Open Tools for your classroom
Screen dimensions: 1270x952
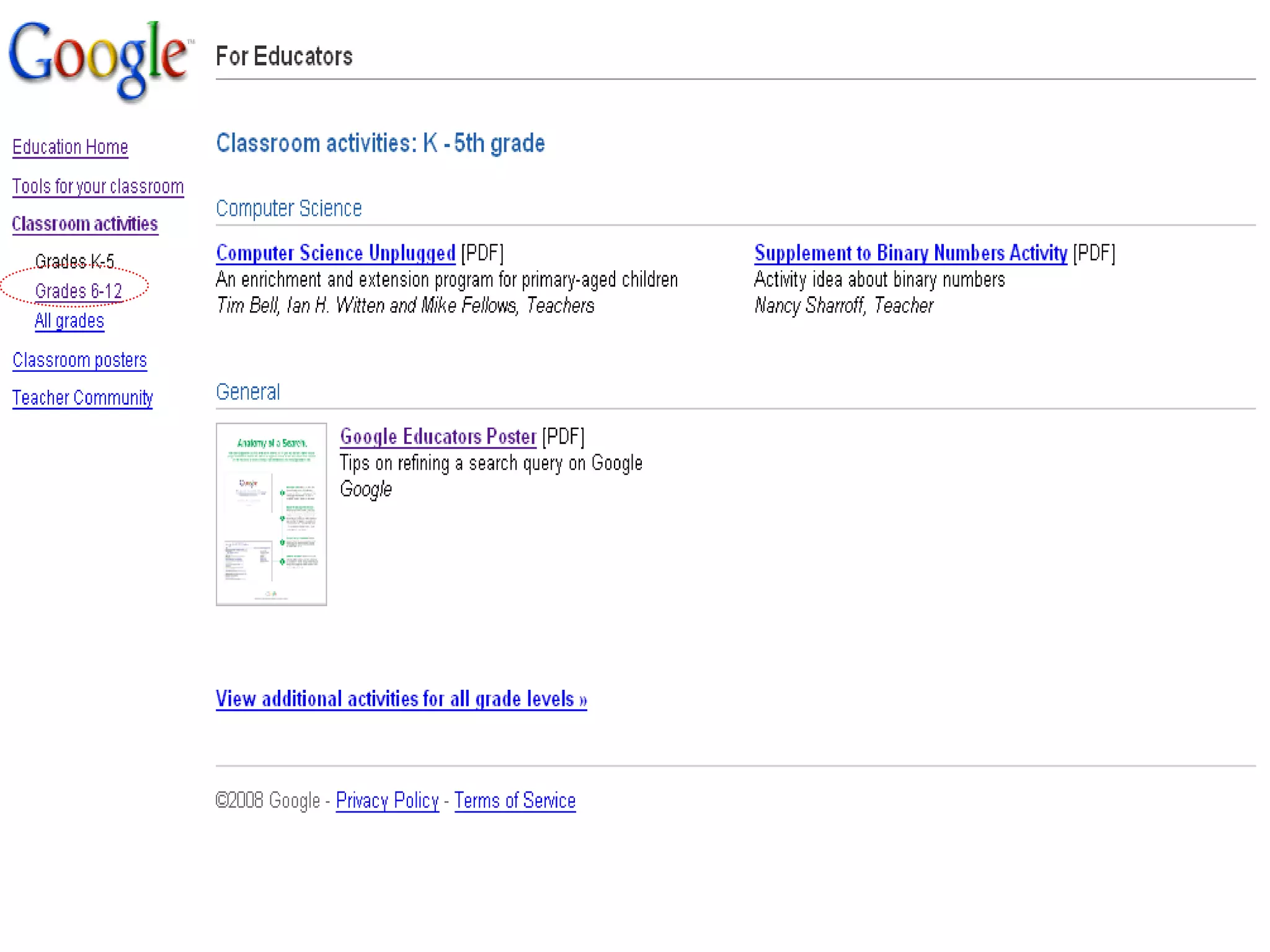pos(98,187)
